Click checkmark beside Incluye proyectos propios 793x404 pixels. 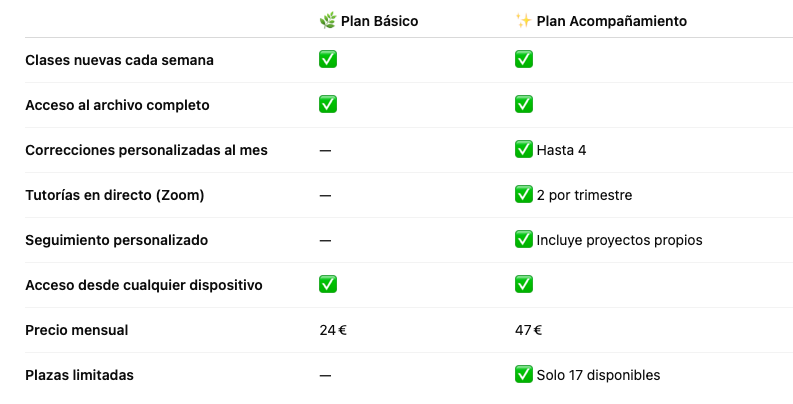tap(523, 240)
